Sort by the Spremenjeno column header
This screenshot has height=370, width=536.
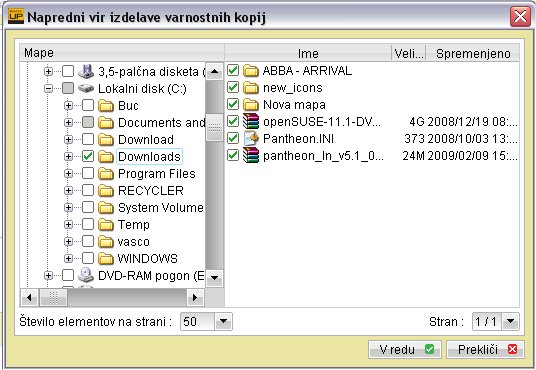[473, 53]
